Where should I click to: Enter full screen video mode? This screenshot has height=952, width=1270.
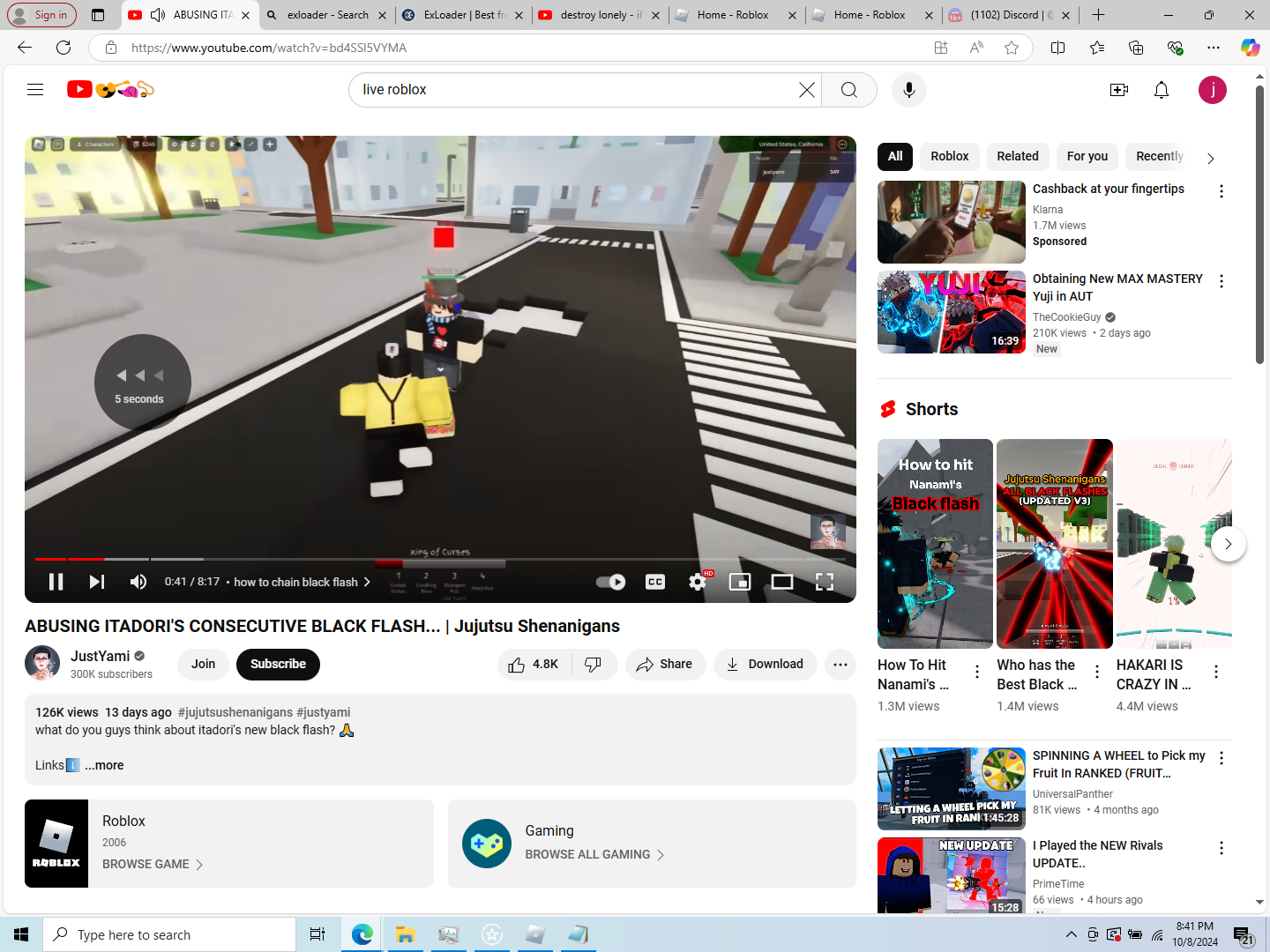point(825,582)
